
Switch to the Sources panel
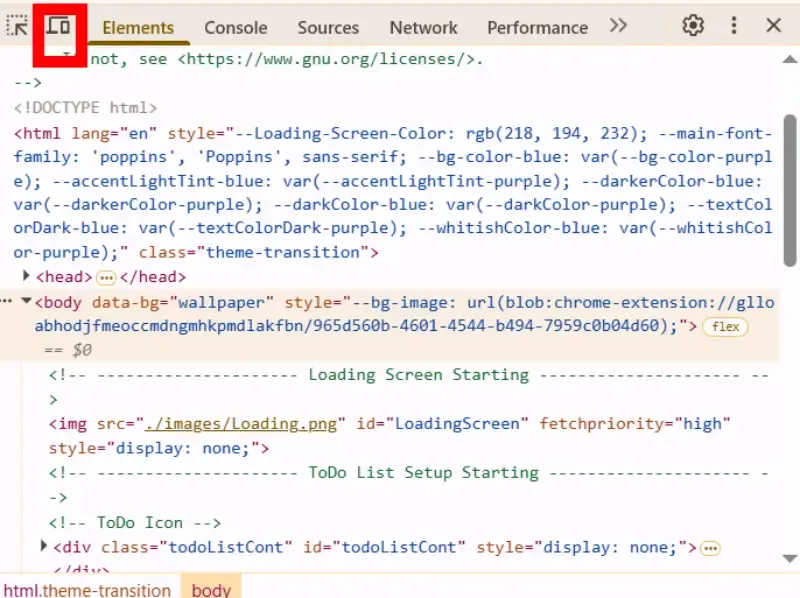click(328, 27)
